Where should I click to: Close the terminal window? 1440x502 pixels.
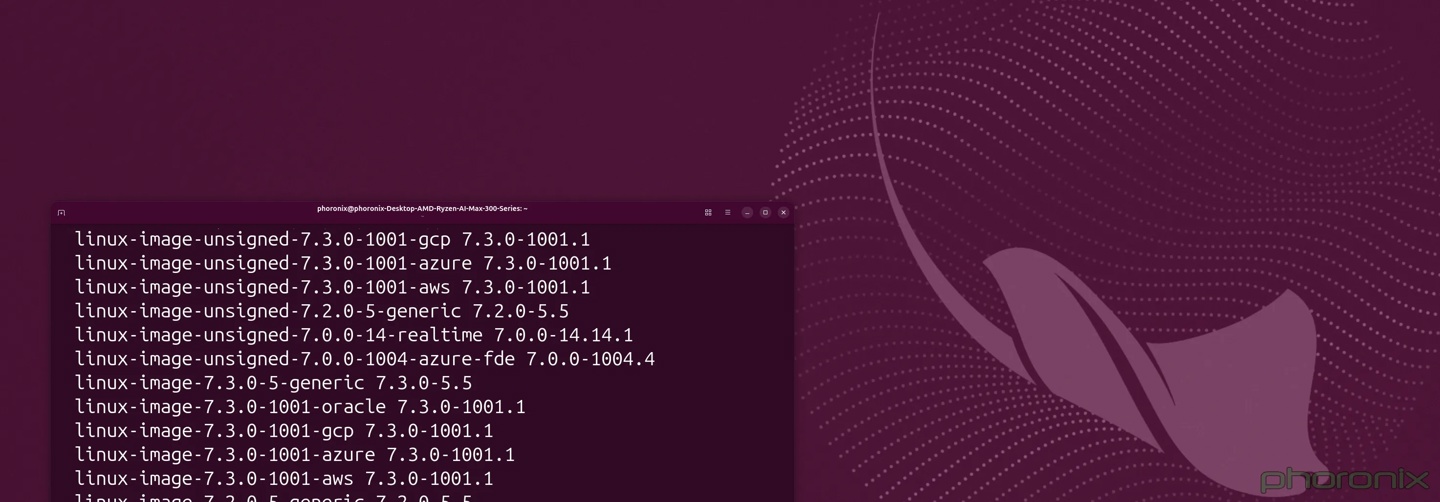[x=783, y=212]
